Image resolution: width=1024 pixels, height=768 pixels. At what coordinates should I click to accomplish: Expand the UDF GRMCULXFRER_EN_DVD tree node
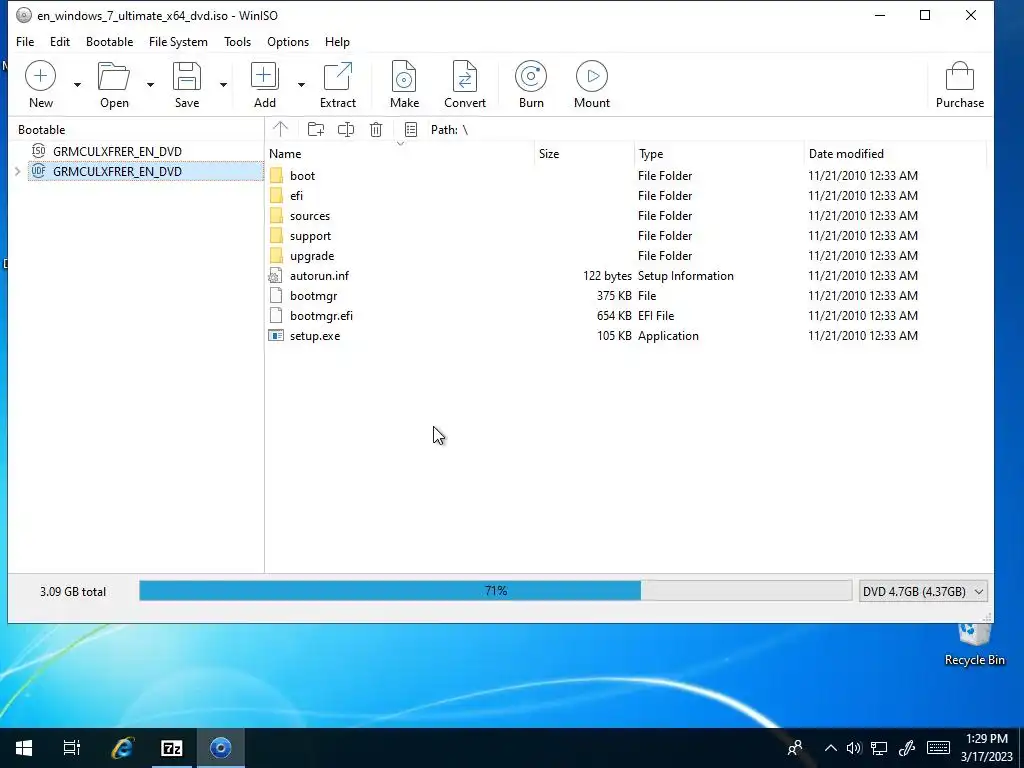click(18, 172)
